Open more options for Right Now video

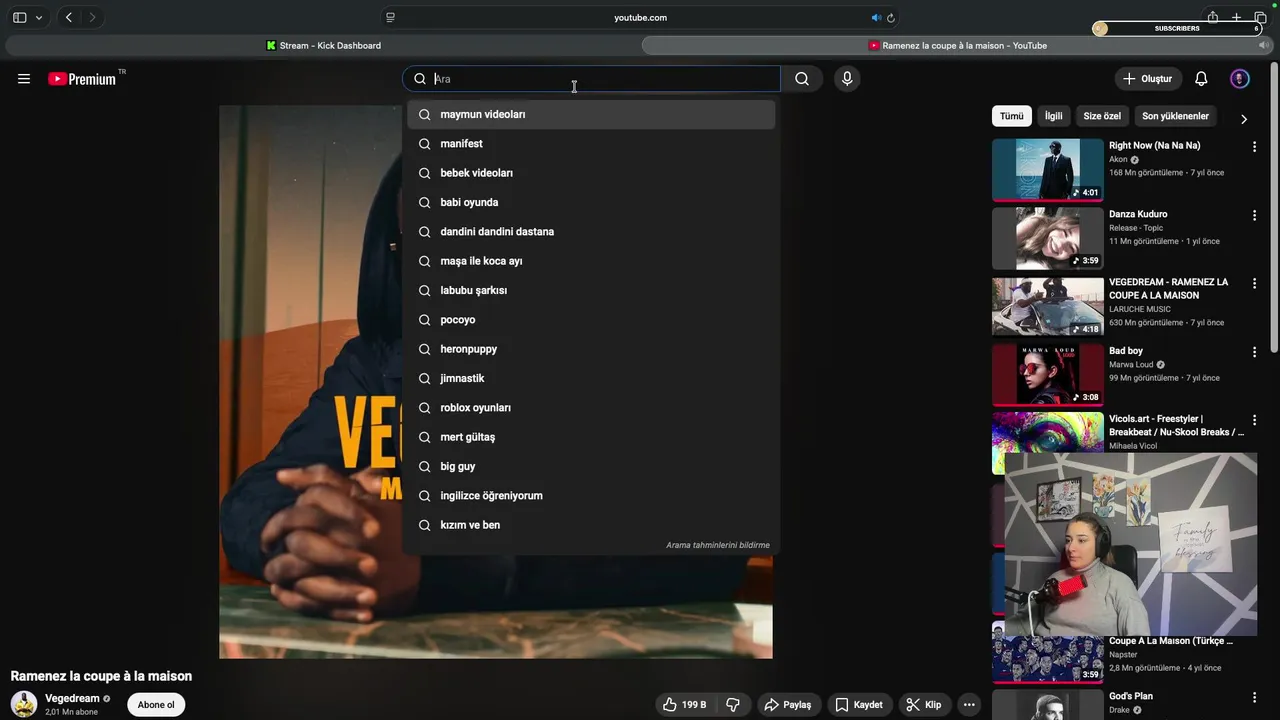[1254, 147]
